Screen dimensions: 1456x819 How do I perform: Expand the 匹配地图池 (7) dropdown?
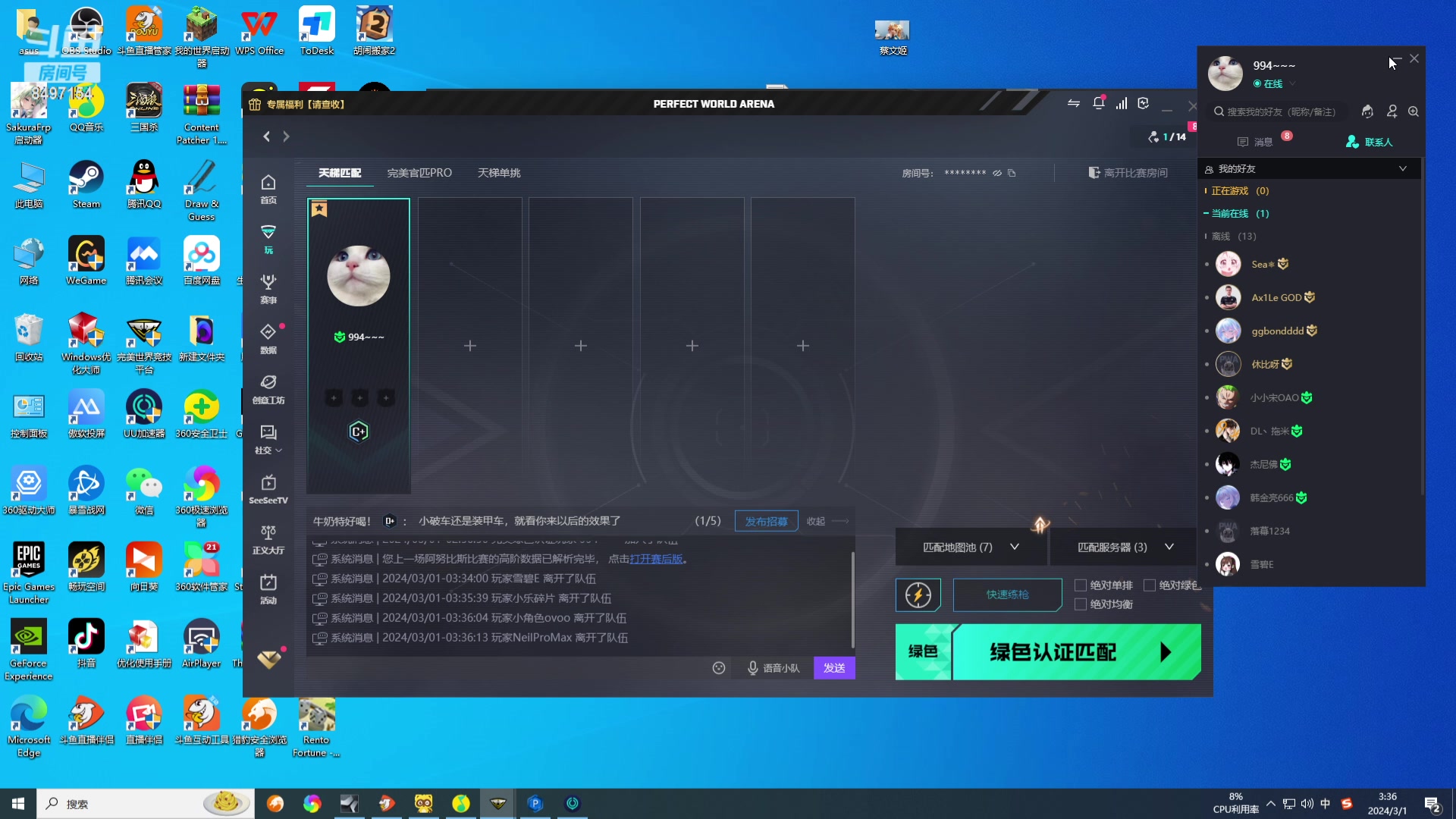pyautogui.click(x=971, y=547)
